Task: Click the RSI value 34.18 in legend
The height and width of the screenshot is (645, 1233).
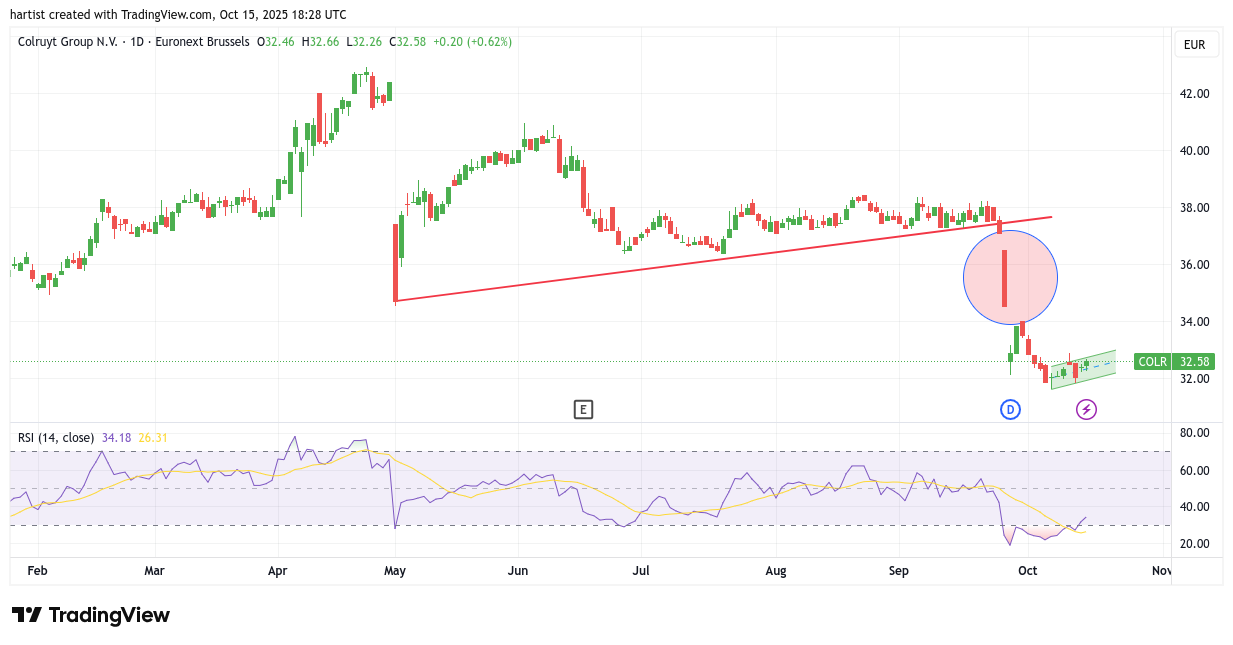Action: [116, 437]
